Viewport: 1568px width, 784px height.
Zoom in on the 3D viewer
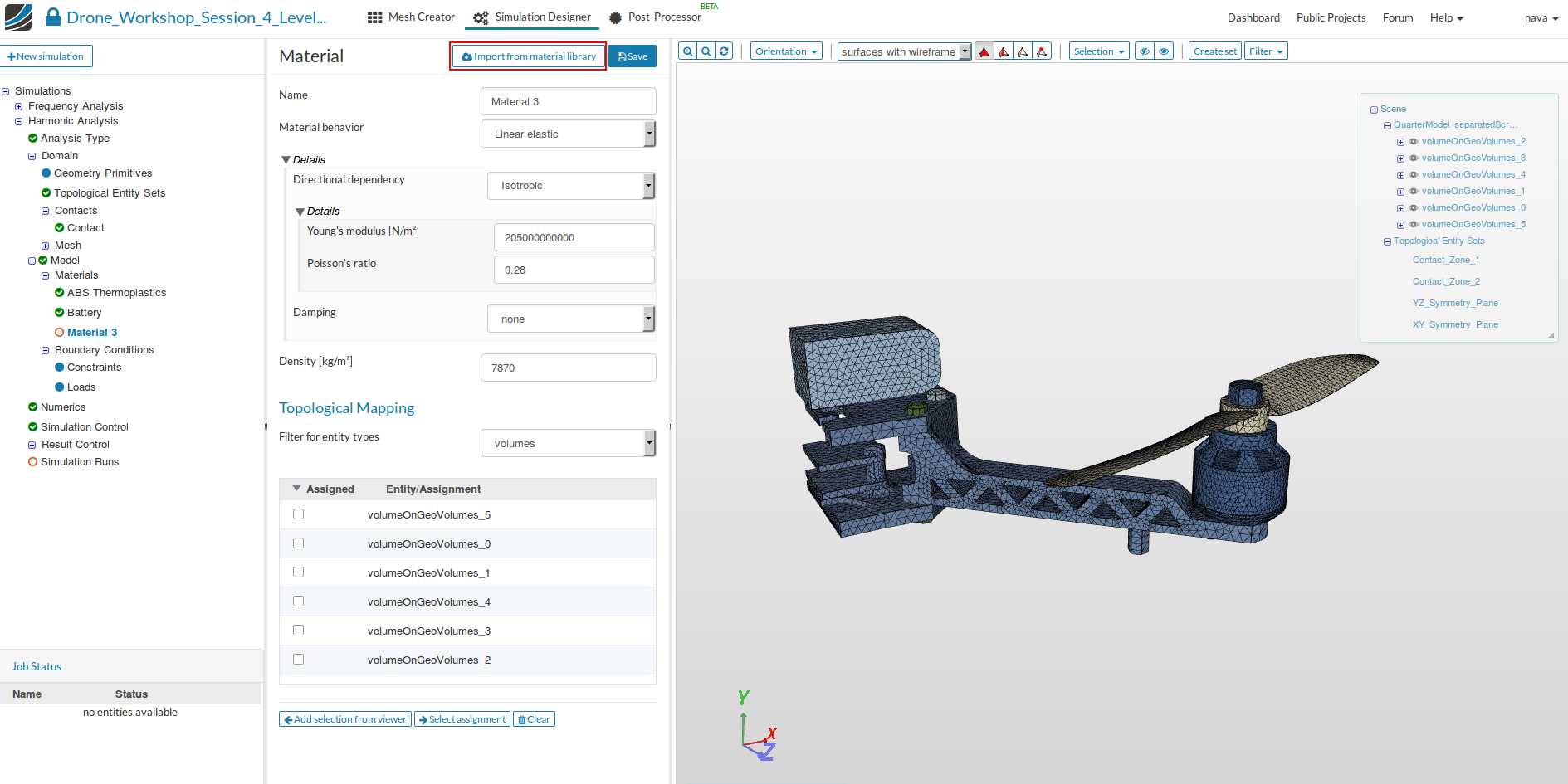tap(687, 51)
